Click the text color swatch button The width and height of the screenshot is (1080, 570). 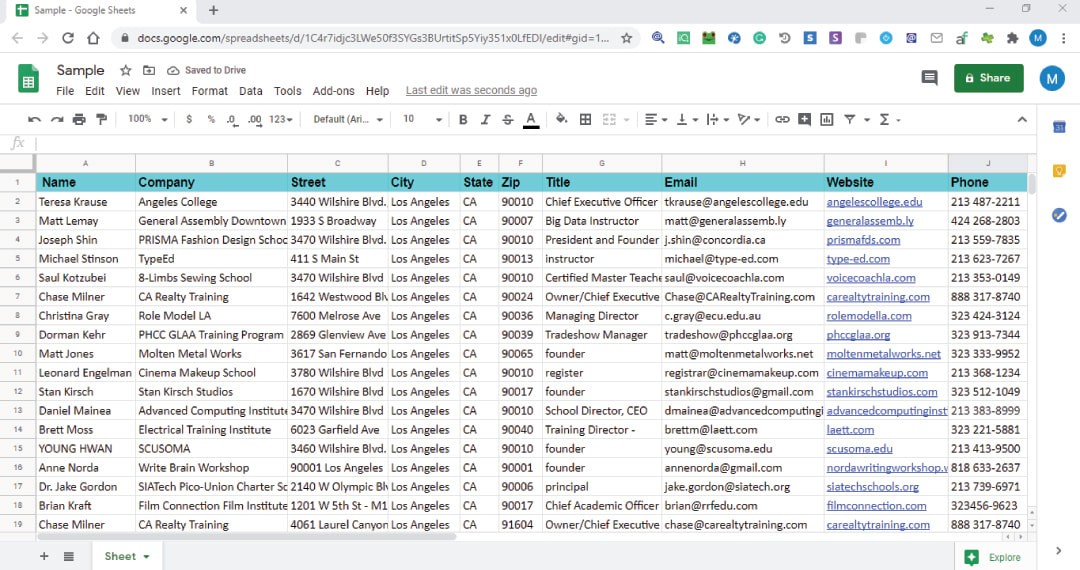531,119
